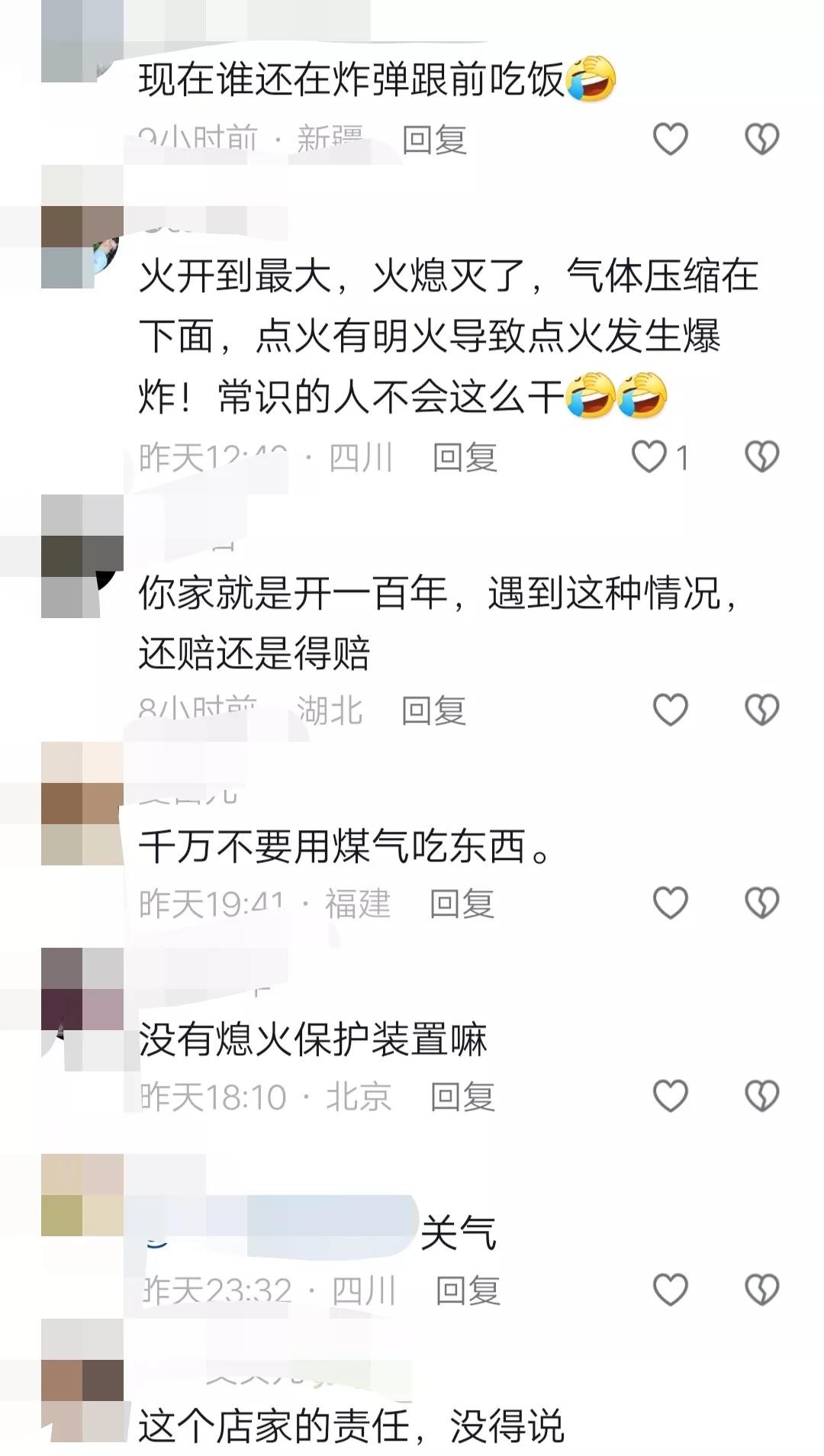Dislike the Xinjiang comment with broken heart
Screen dimensions: 824x1456
click(761, 139)
